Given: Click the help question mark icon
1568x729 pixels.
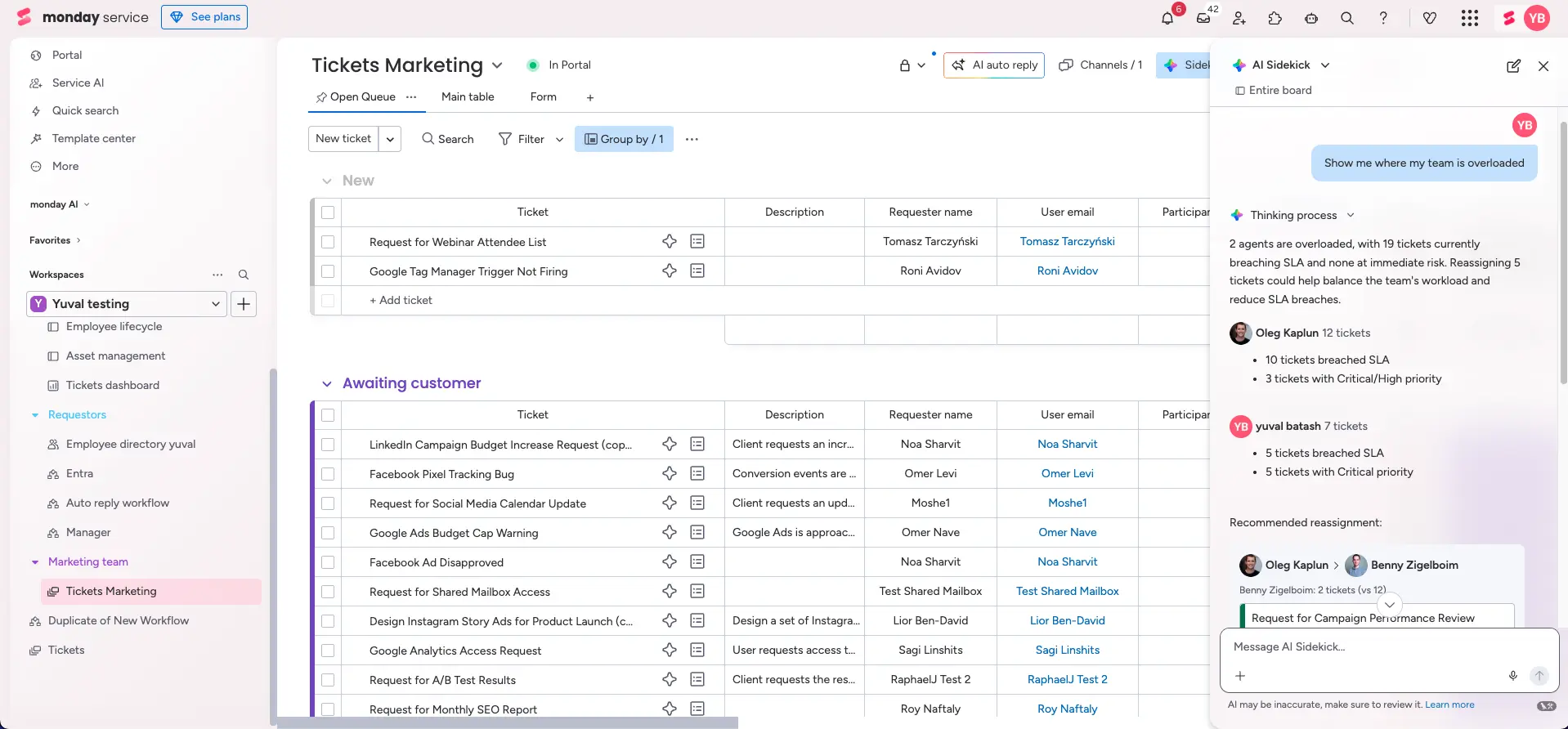Looking at the screenshot, I should click(x=1383, y=18).
